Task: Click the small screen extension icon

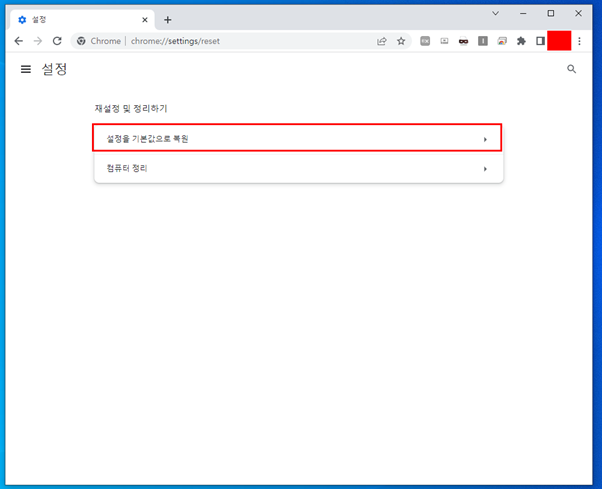Action: click(444, 41)
